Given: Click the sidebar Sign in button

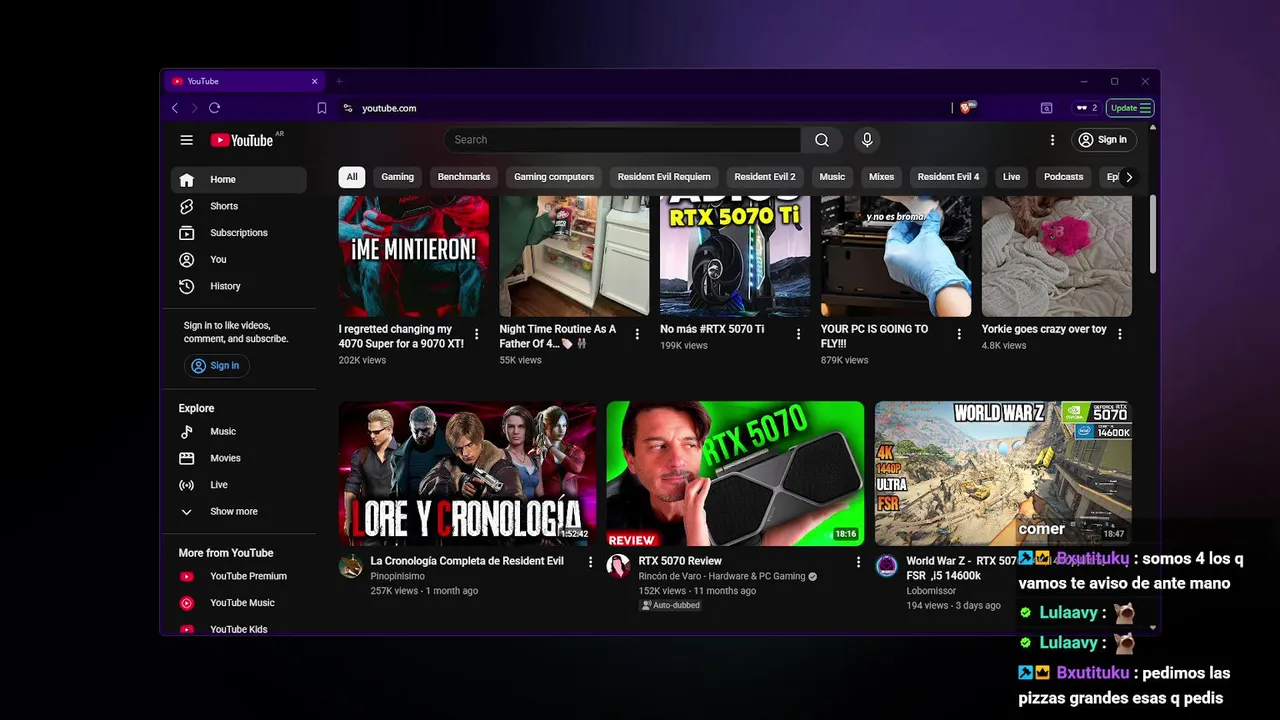Looking at the screenshot, I should 216,366.
